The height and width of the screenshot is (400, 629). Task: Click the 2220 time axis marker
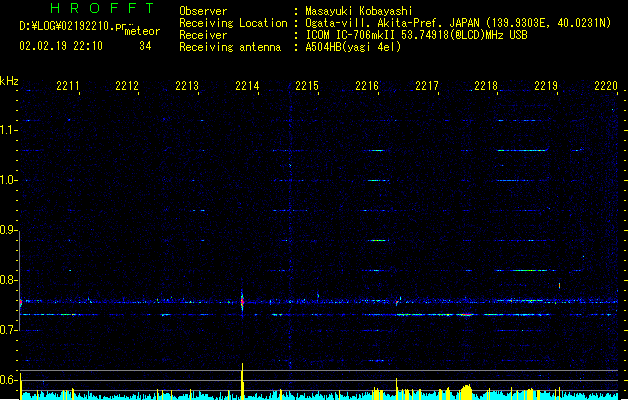606,86
